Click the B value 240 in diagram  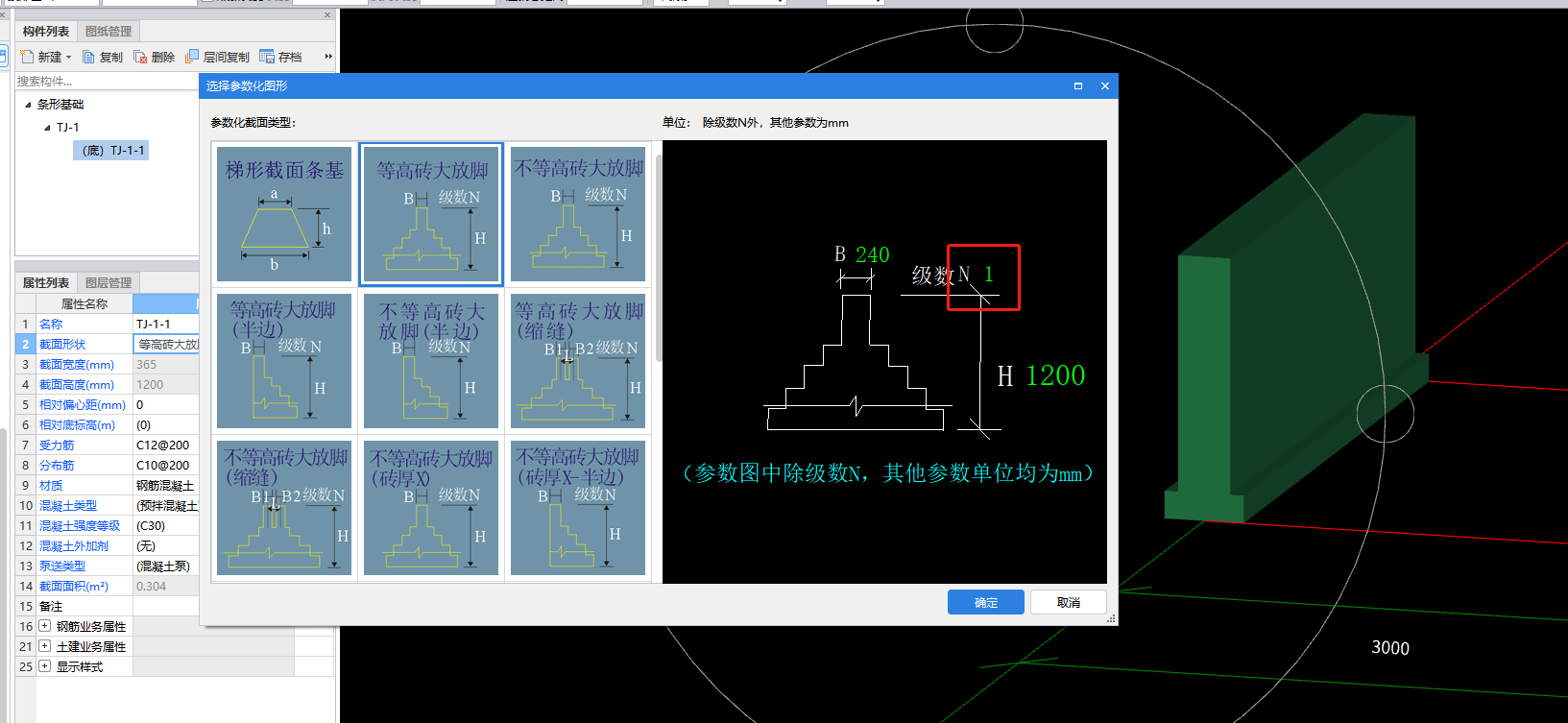[873, 255]
